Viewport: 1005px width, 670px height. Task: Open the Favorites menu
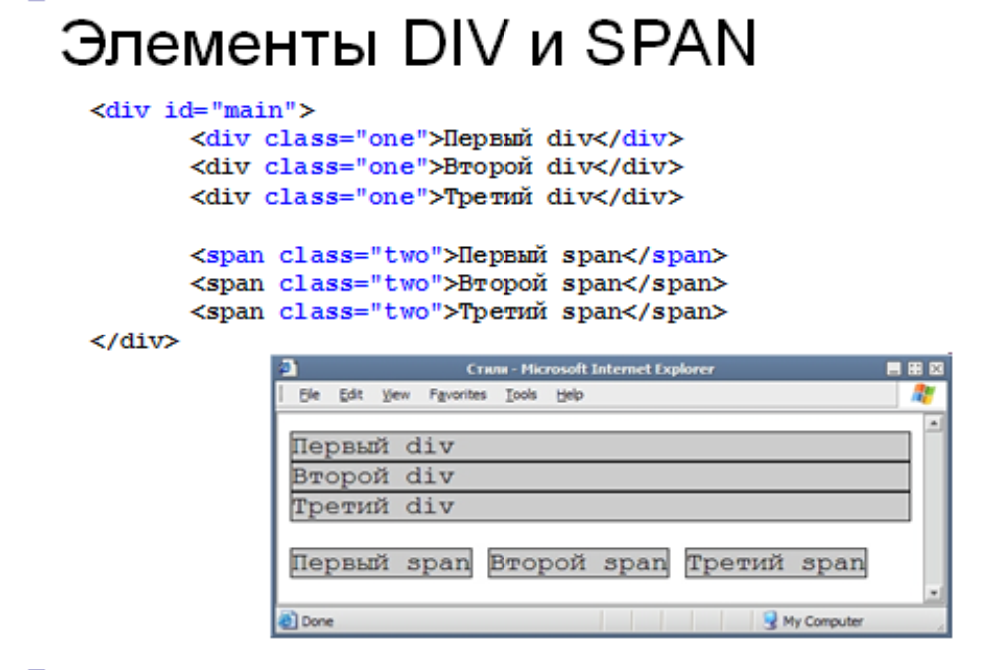[x=458, y=395]
